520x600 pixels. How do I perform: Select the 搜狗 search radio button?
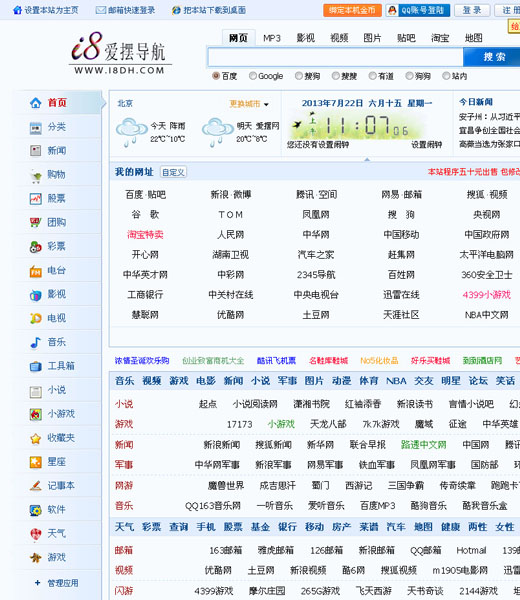(298, 76)
